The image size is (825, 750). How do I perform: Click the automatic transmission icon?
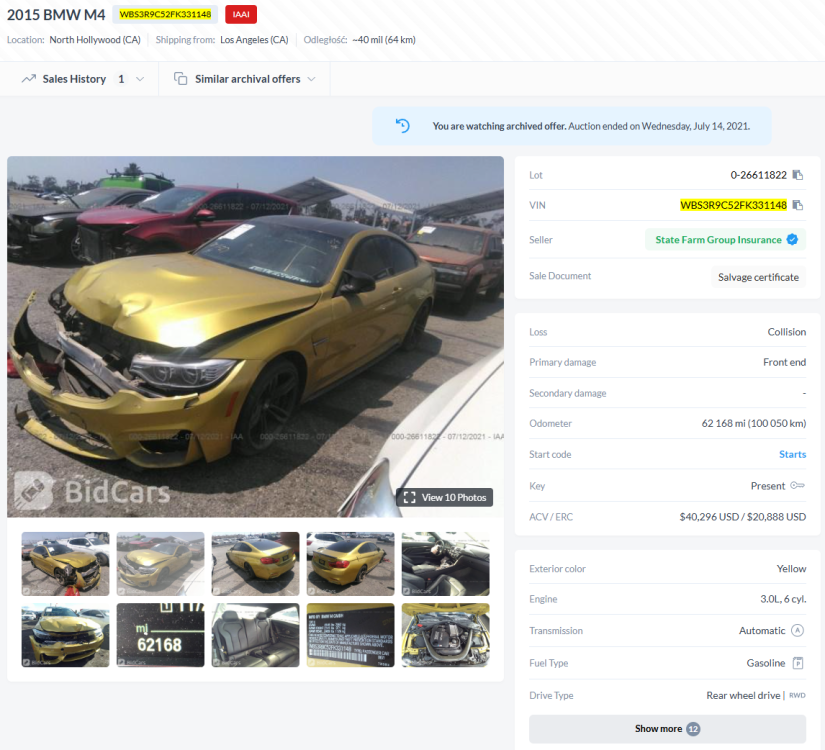798,630
